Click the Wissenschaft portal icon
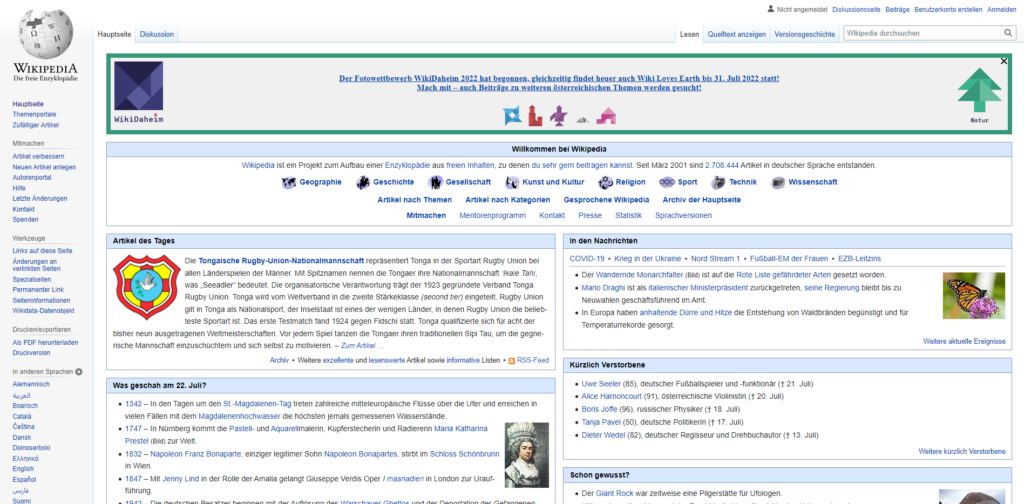Viewport: 1024px width, 504px height. pos(778,183)
